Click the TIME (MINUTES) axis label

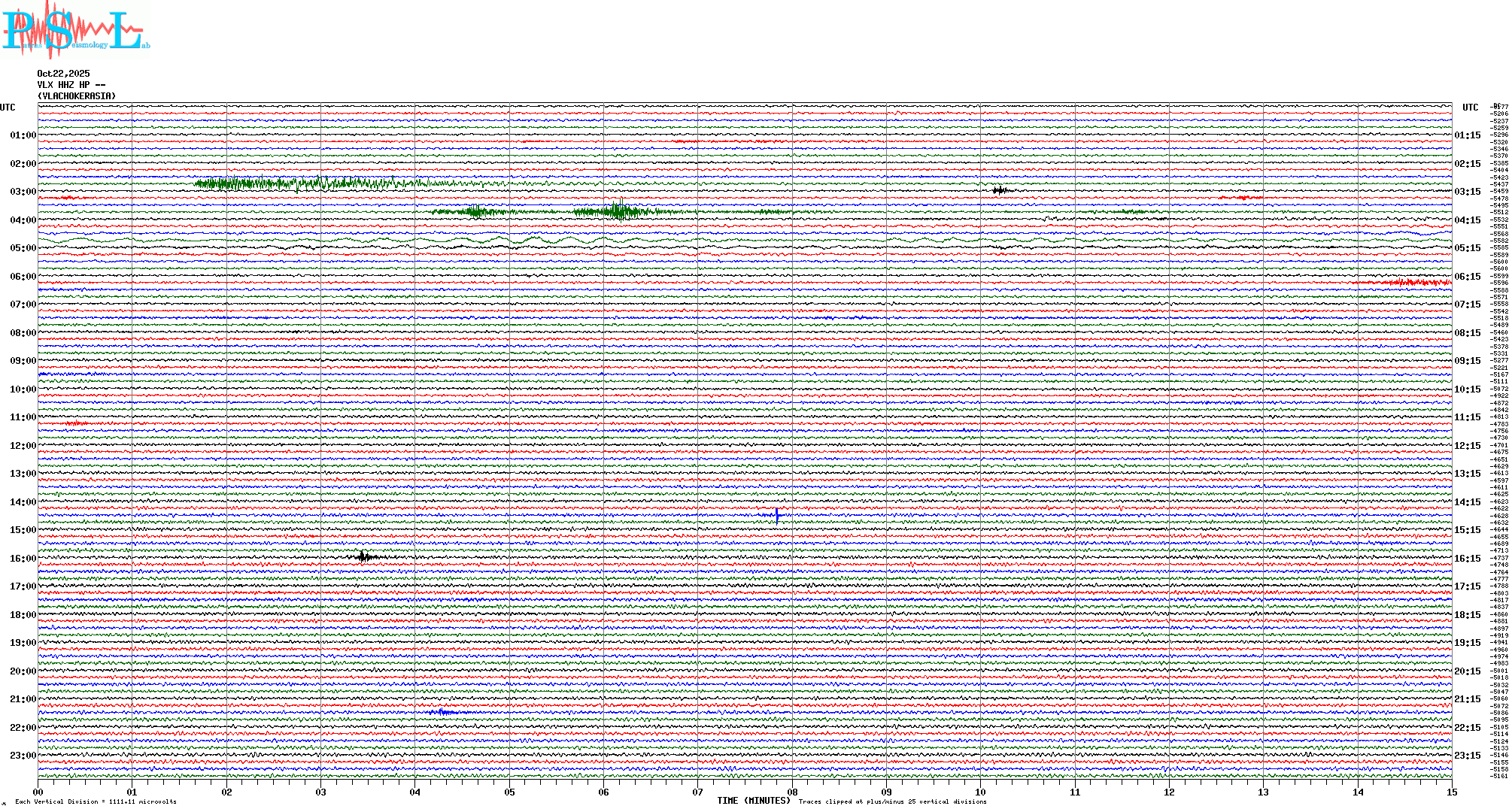point(753,801)
